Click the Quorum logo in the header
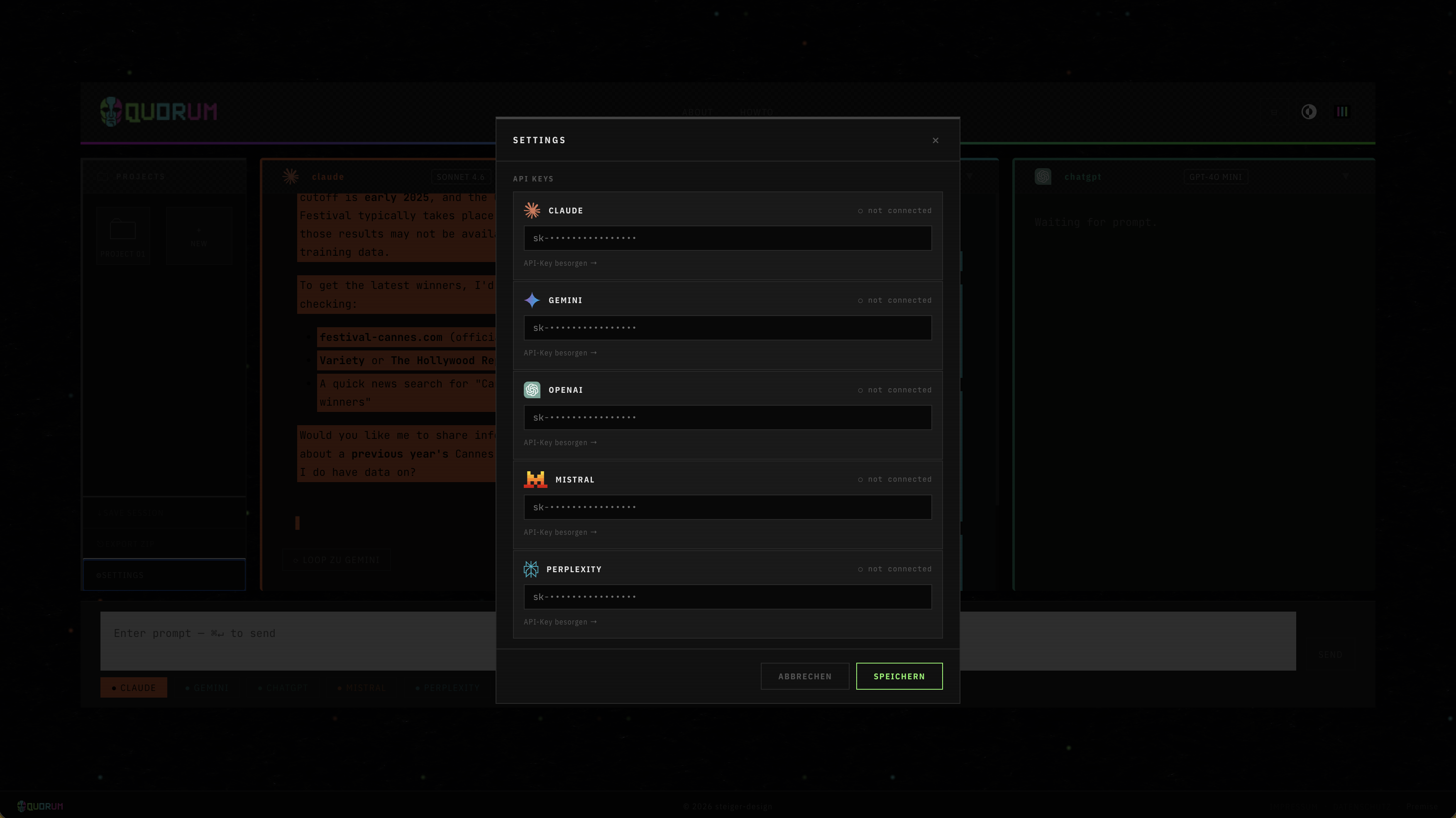Screen dimensions: 1456x818 (159, 111)
